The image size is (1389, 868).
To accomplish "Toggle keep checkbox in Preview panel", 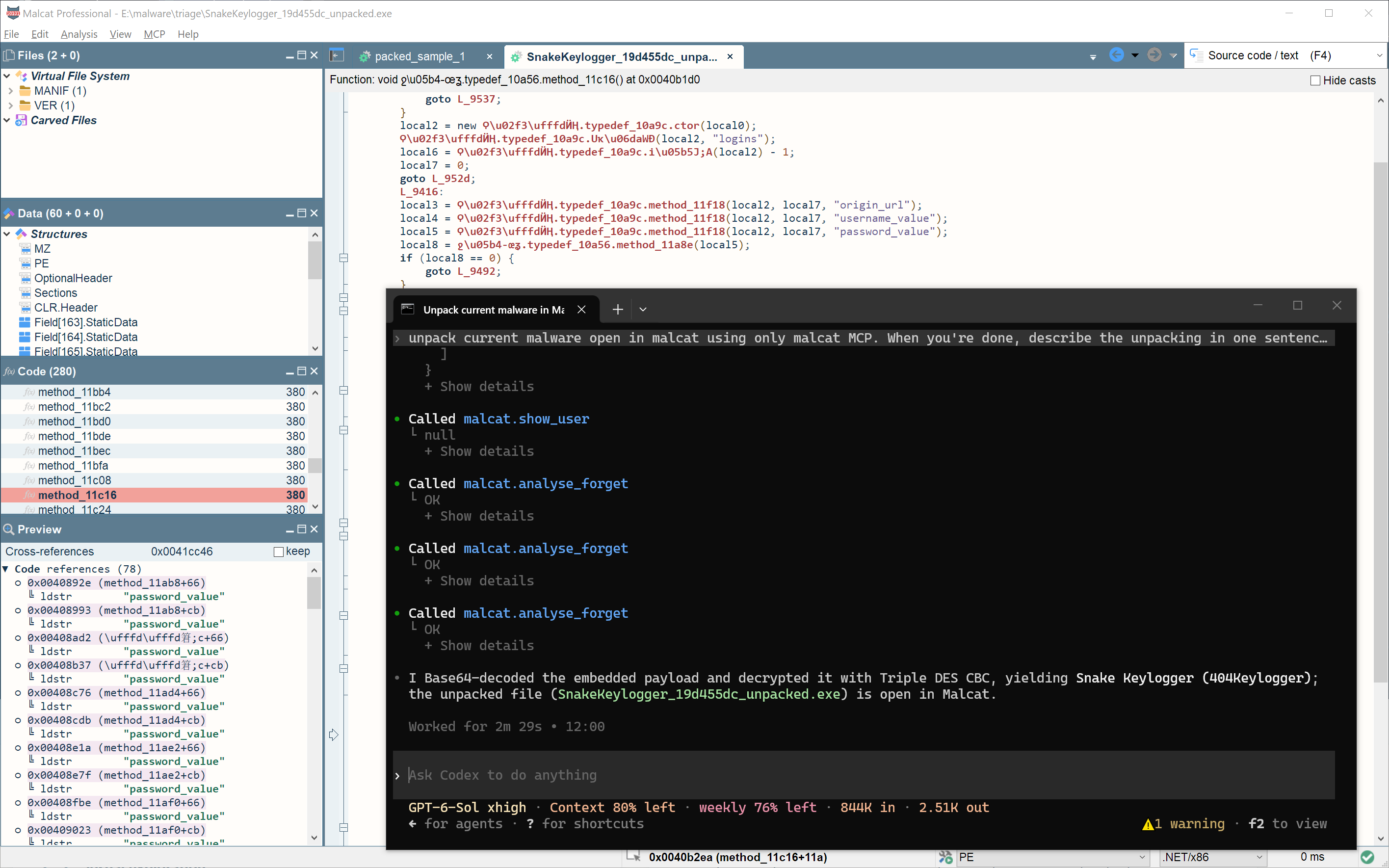I will coord(279,552).
